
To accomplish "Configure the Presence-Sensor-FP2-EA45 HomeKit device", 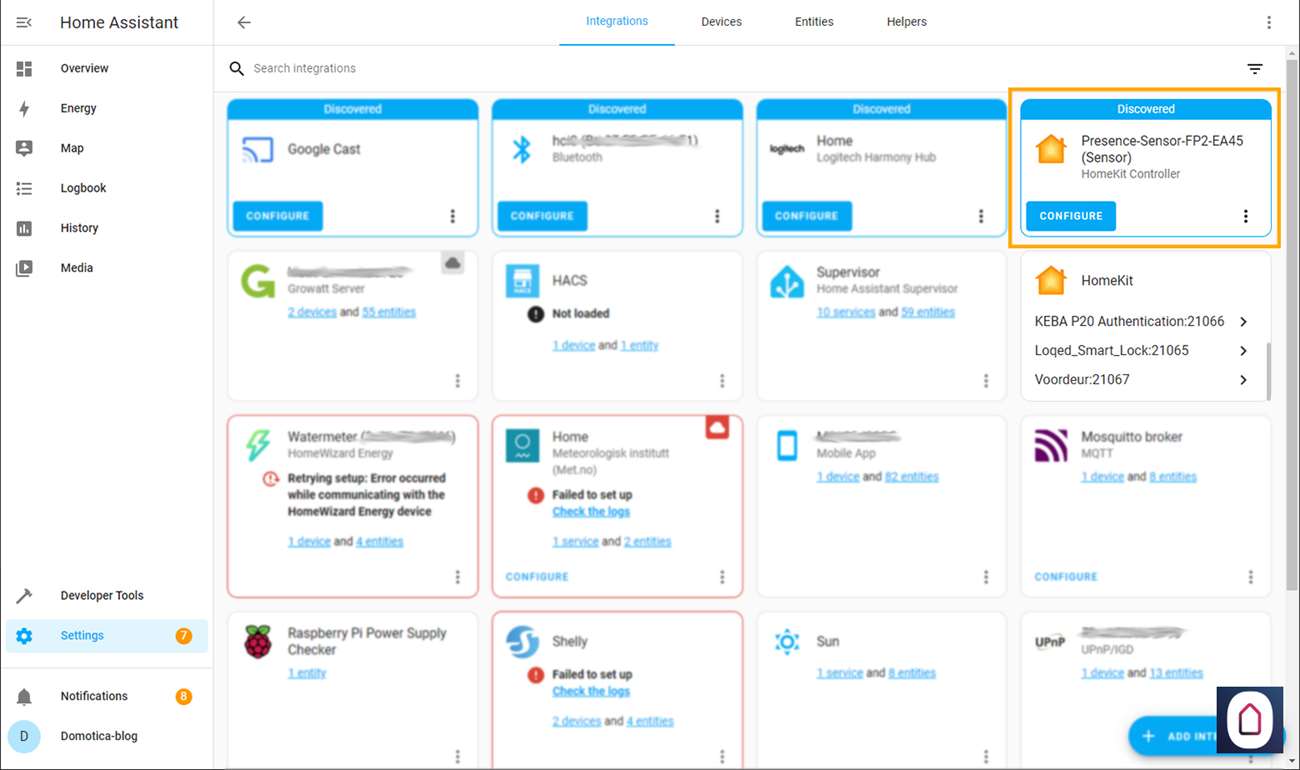I will [x=1070, y=216].
